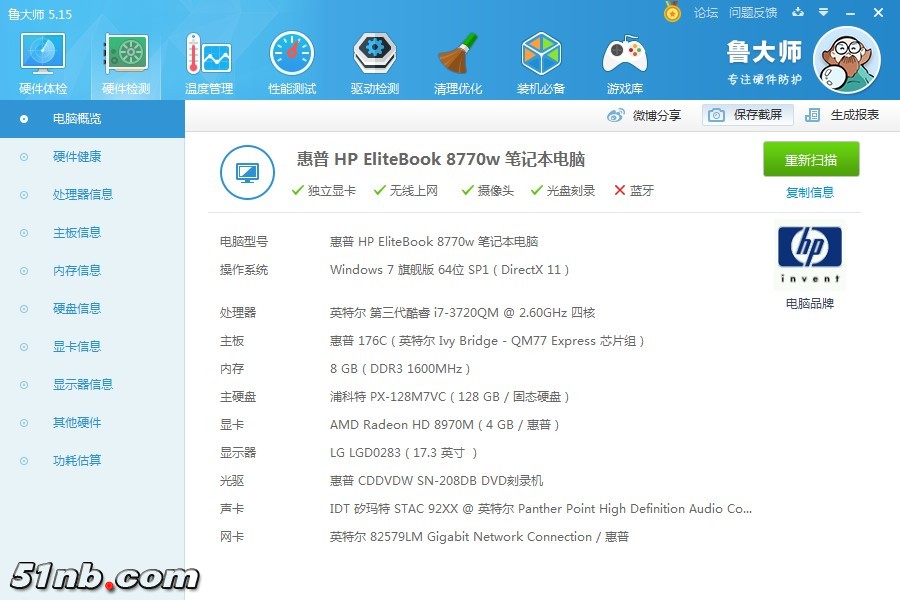Click the 惠普 HP EliteBook 8770w heading
The width and height of the screenshot is (900, 600).
441,159
